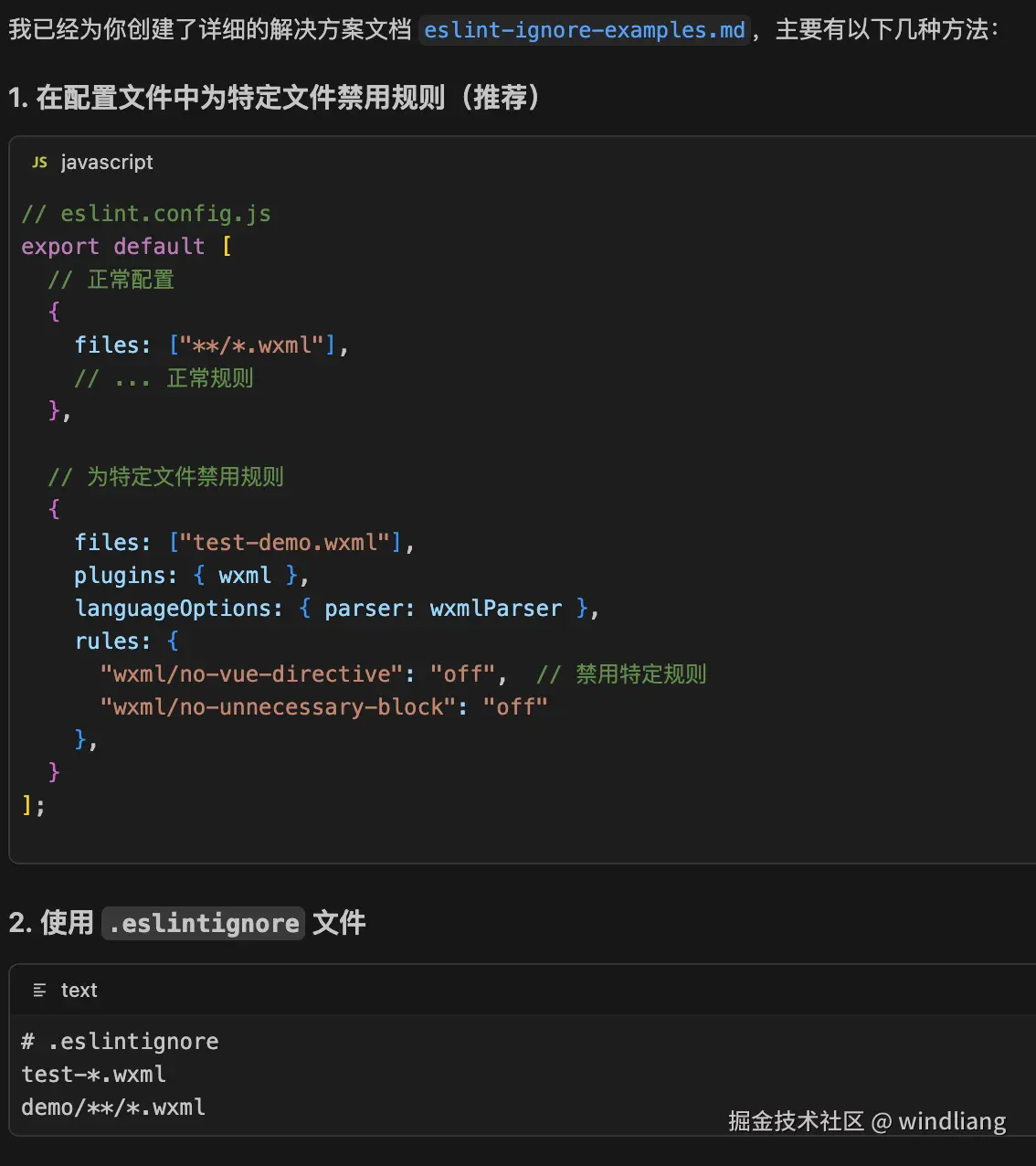Click the "demo/**/*.wxml" ignore pattern line
Image resolution: width=1036 pixels, height=1166 pixels.
tap(113, 1108)
